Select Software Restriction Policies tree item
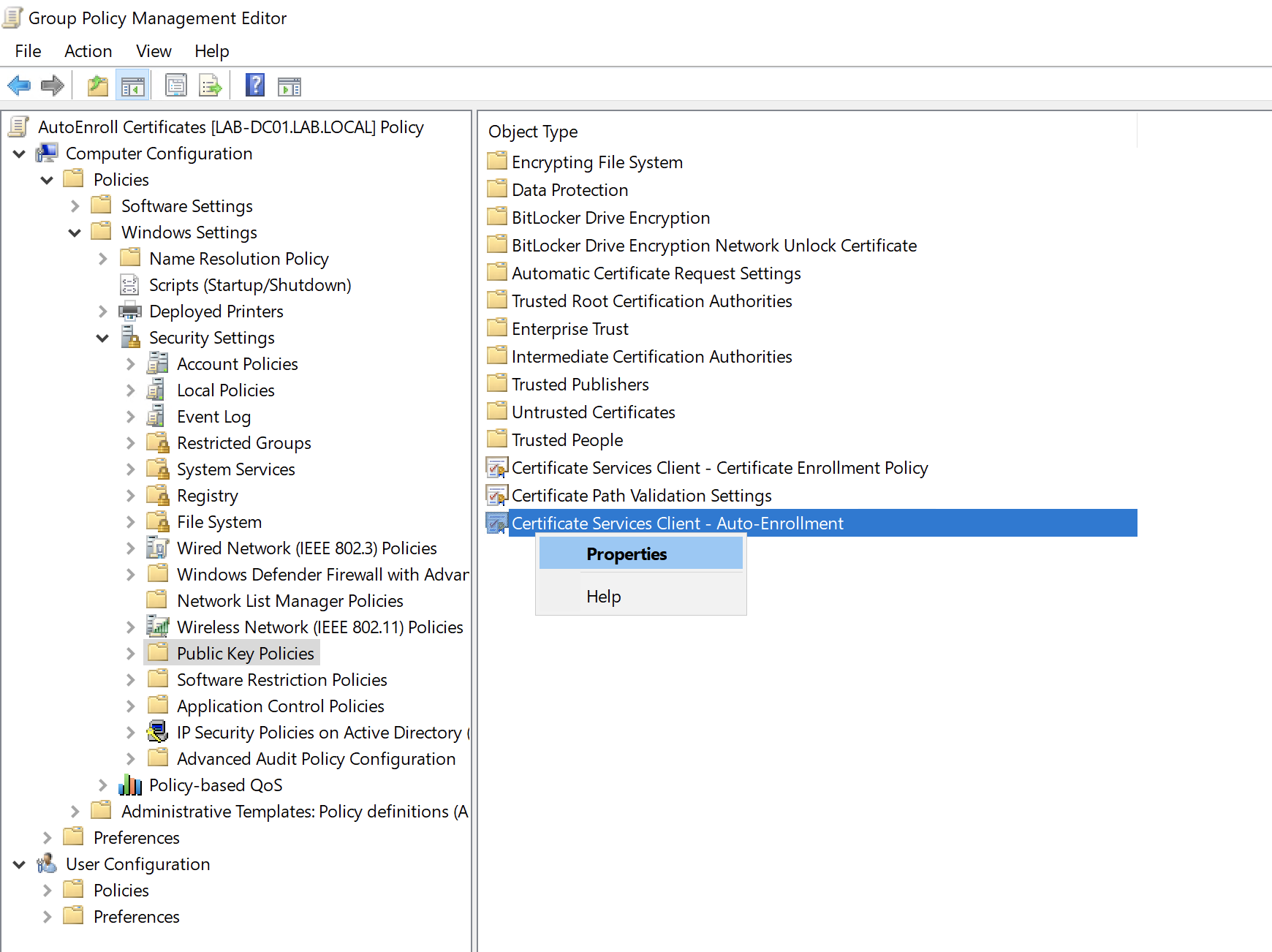This screenshot has width=1272, height=952. [281, 680]
